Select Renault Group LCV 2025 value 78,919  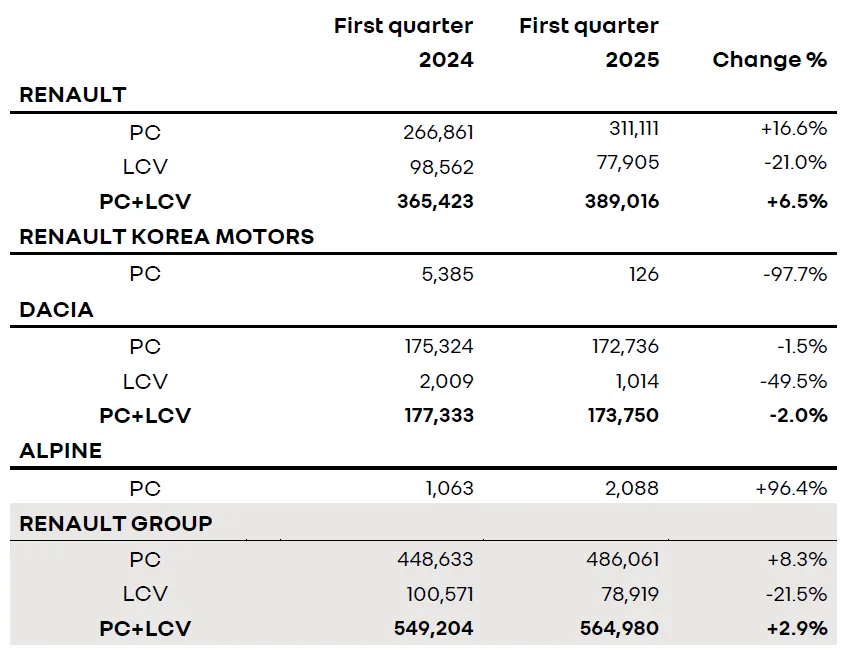(x=630, y=594)
